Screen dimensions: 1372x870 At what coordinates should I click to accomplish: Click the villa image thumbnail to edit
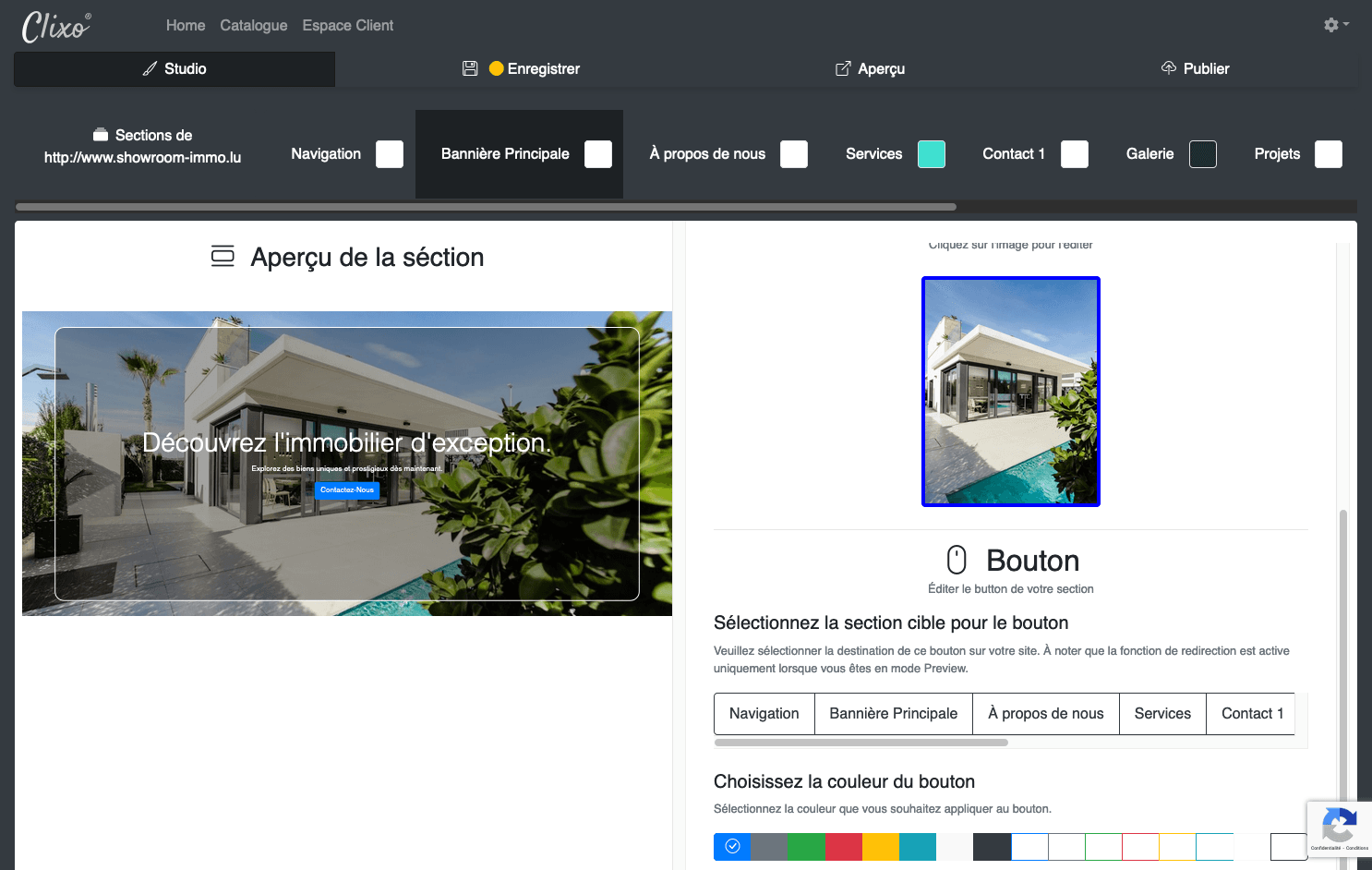[1011, 392]
